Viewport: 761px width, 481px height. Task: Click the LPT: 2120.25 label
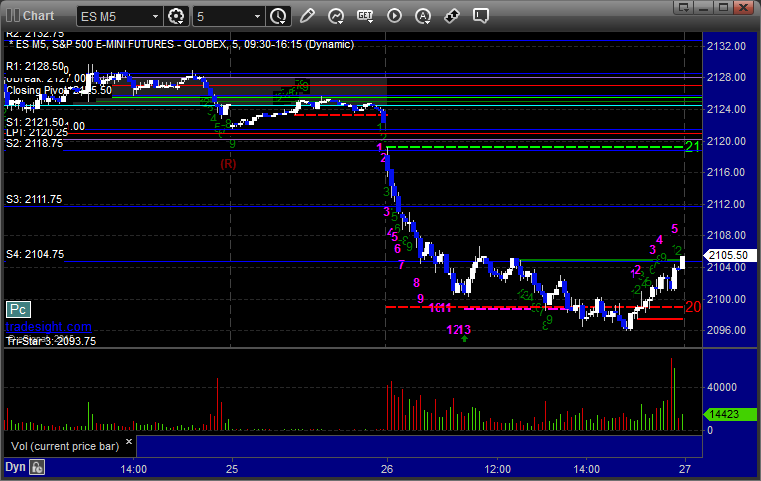(x=37, y=133)
